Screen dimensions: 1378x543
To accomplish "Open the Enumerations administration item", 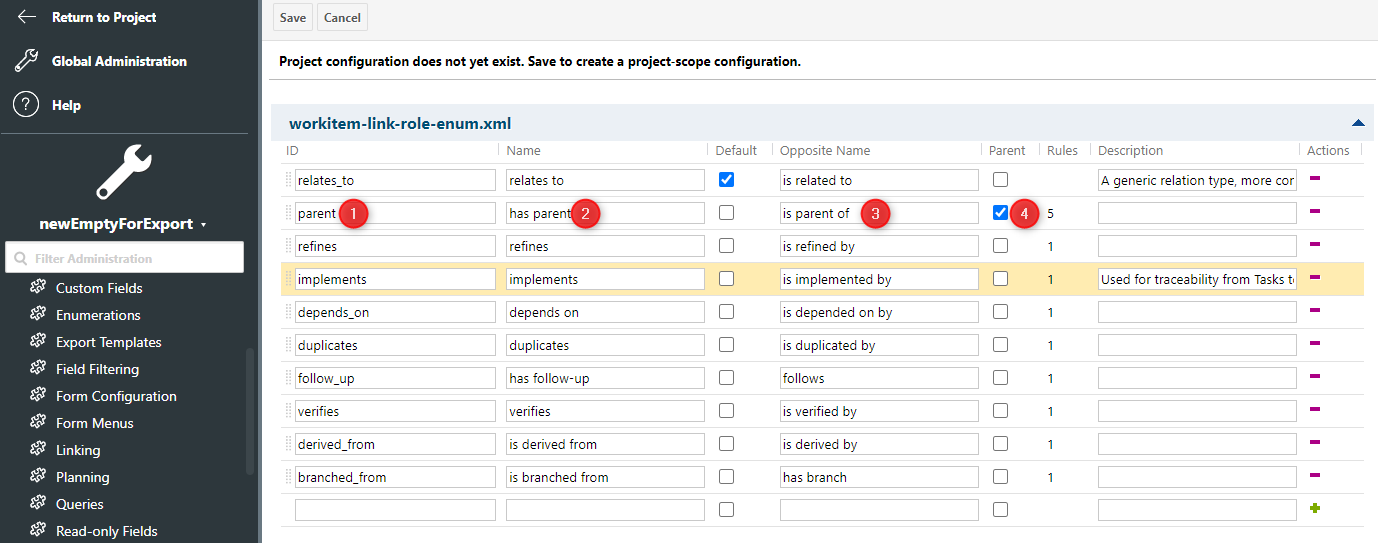I will [x=98, y=315].
